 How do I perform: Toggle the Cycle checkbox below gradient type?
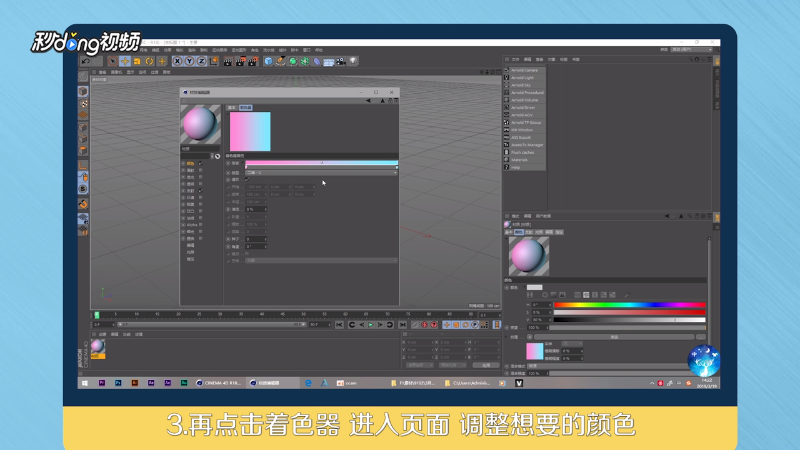click(247, 180)
